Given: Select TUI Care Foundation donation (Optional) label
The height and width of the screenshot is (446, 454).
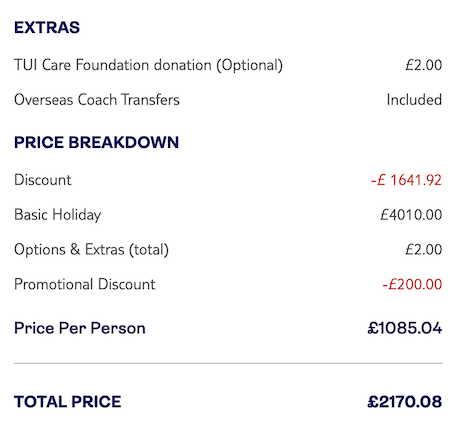Looking at the screenshot, I should click(x=148, y=65).
